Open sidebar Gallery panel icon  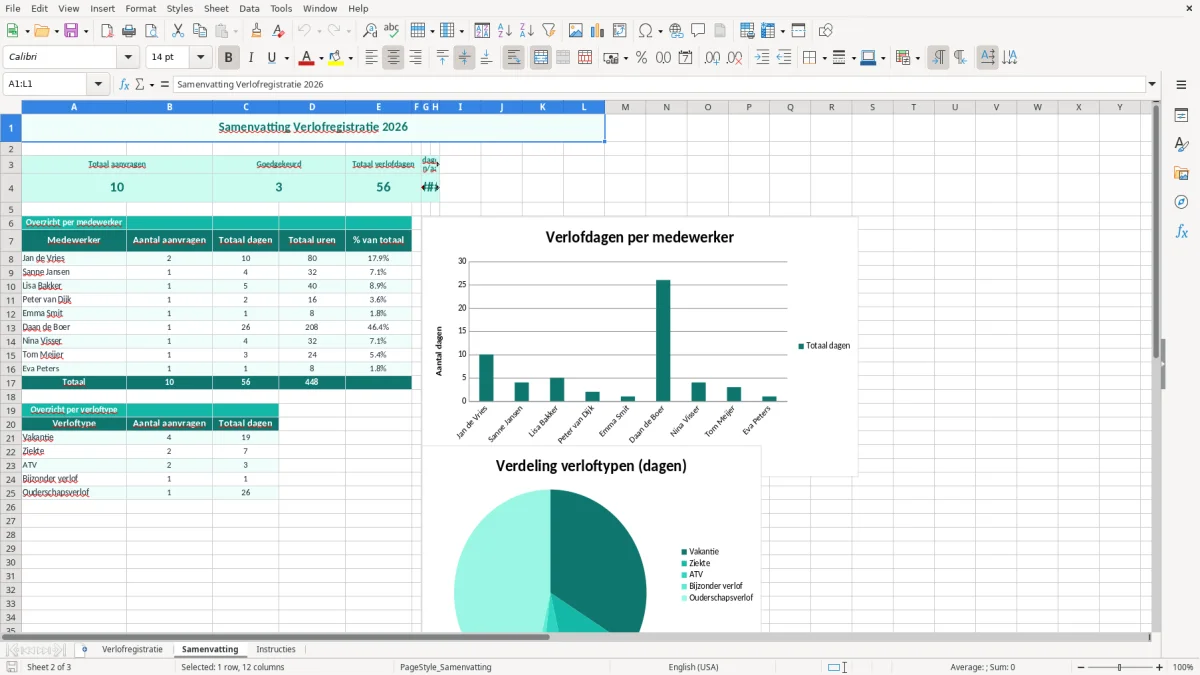point(1181,174)
